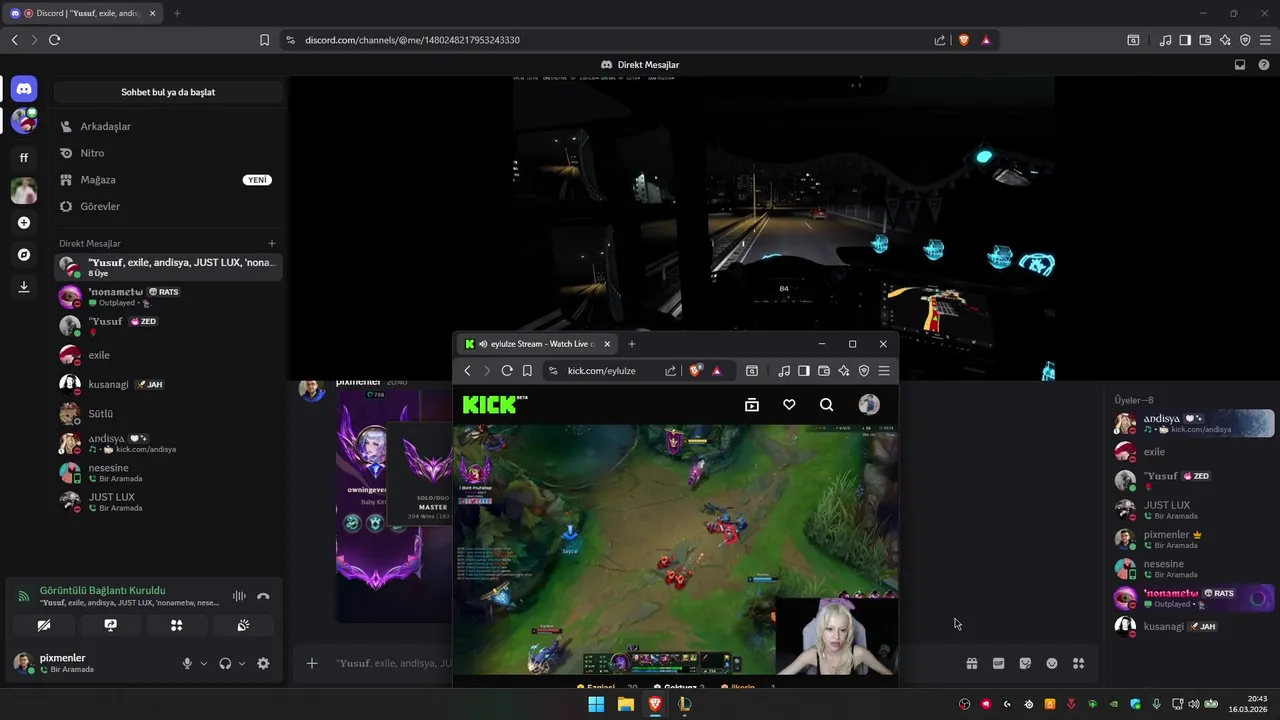Open GIF picker in message bar
Image resolution: width=1280 pixels, height=720 pixels.
998,663
